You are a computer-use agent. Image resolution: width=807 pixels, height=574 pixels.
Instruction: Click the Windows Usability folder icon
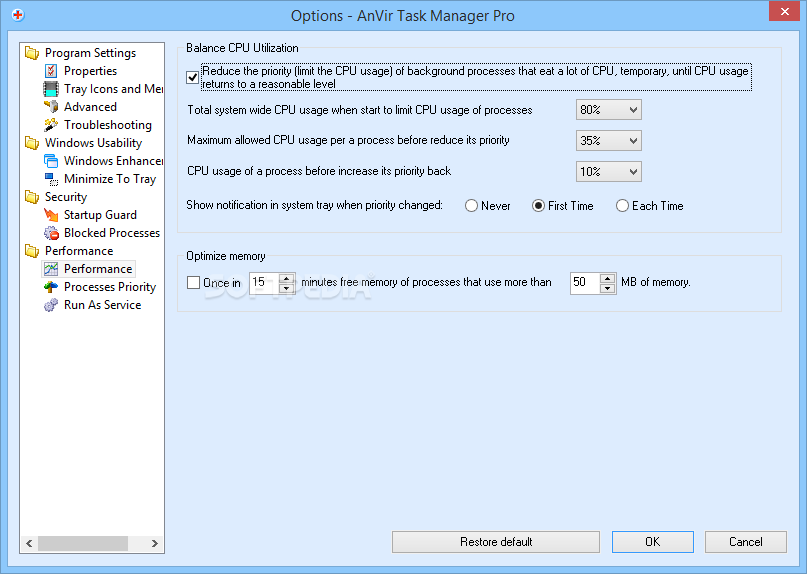(x=32, y=143)
